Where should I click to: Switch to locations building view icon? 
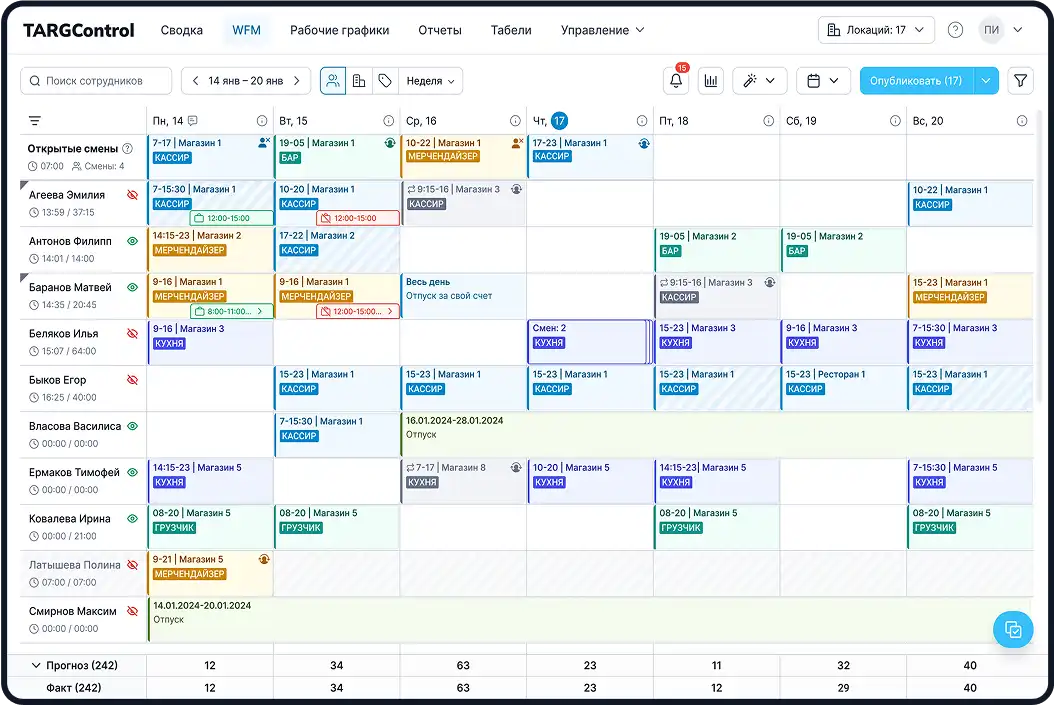[x=359, y=81]
